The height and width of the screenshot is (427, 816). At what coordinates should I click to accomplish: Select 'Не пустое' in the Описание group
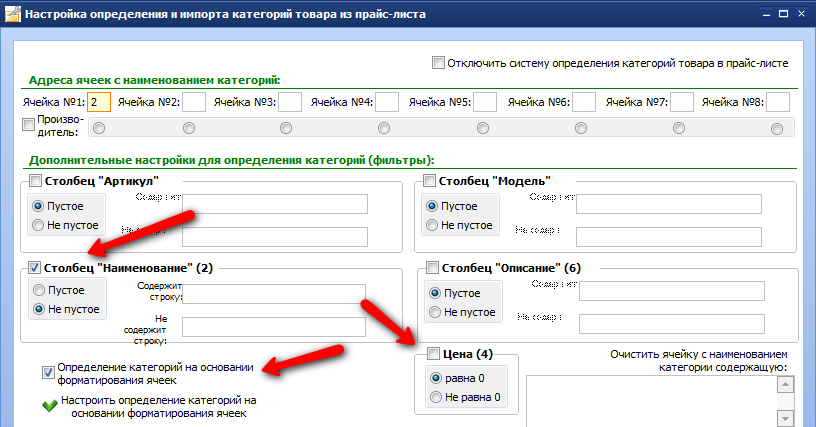tap(435, 312)
